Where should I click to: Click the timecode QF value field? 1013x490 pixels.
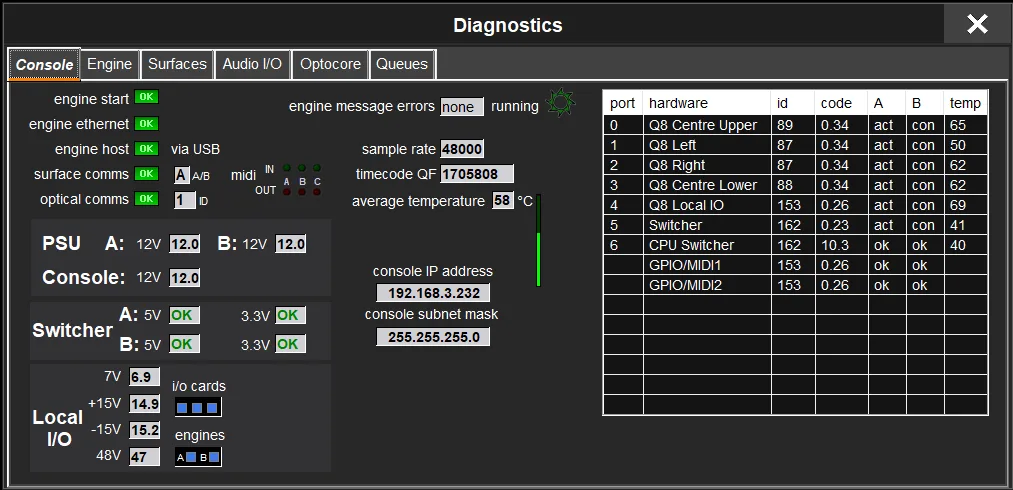(477, 174)
